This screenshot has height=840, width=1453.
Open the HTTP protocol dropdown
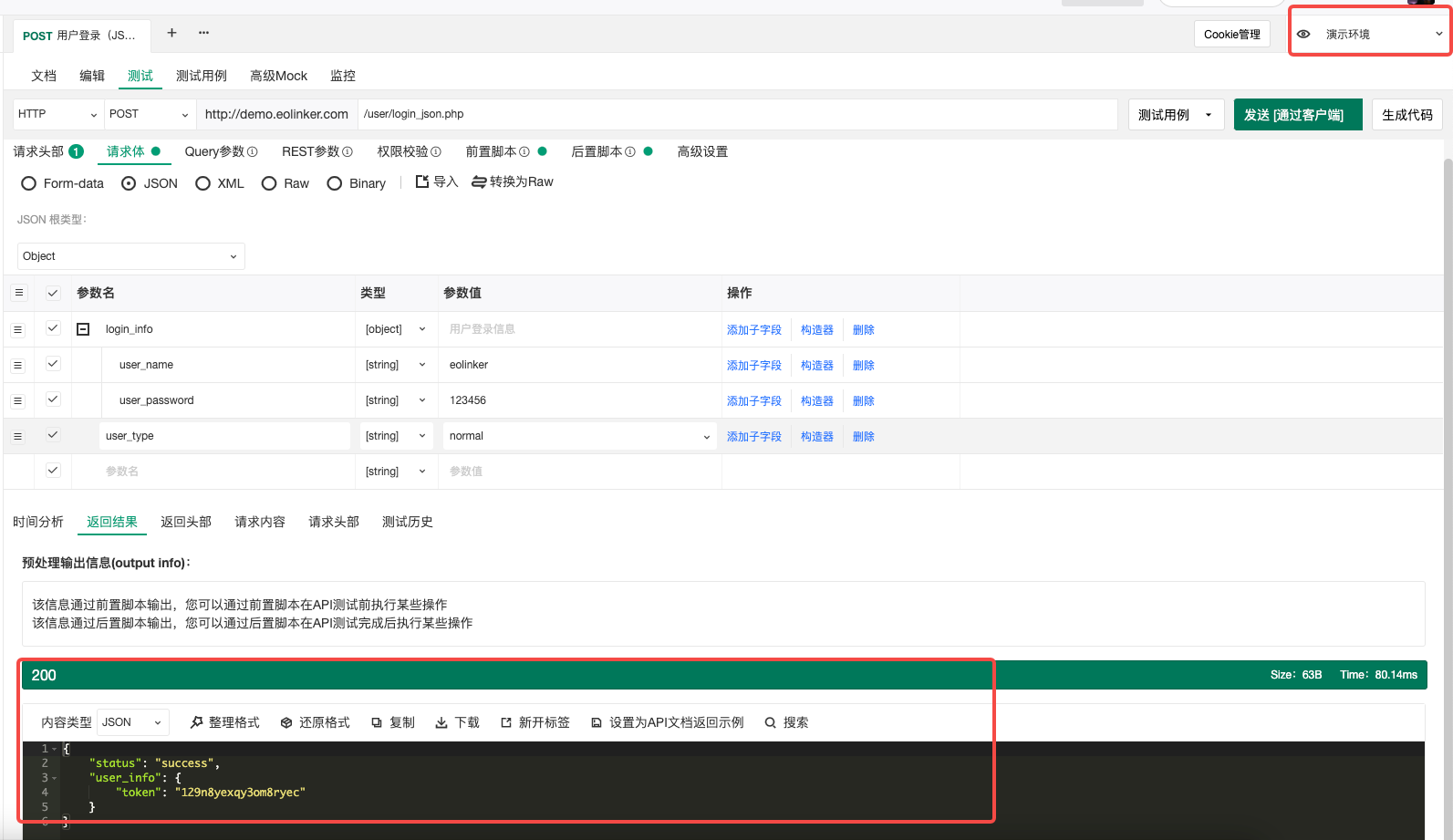[57, 114]
